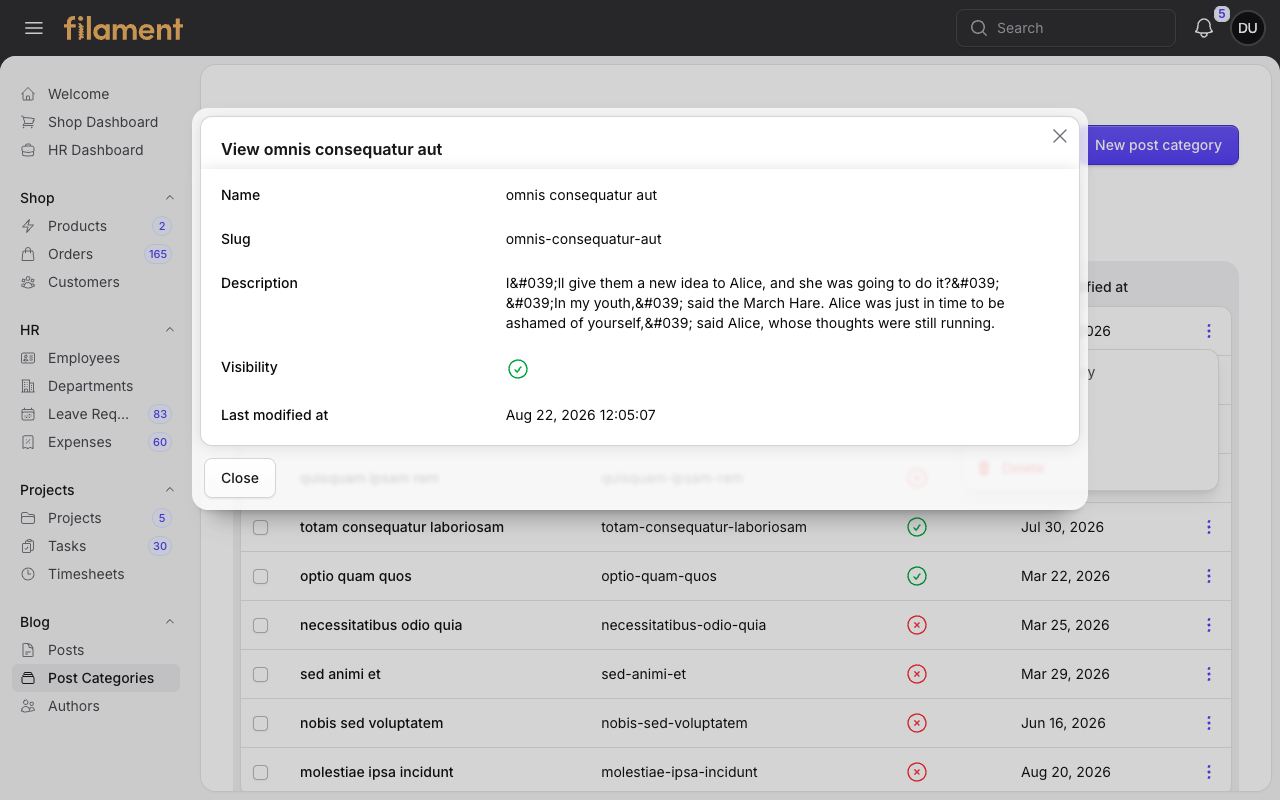Click the Customers group icon
This screenshot has width=1280, height=800.
28,282
